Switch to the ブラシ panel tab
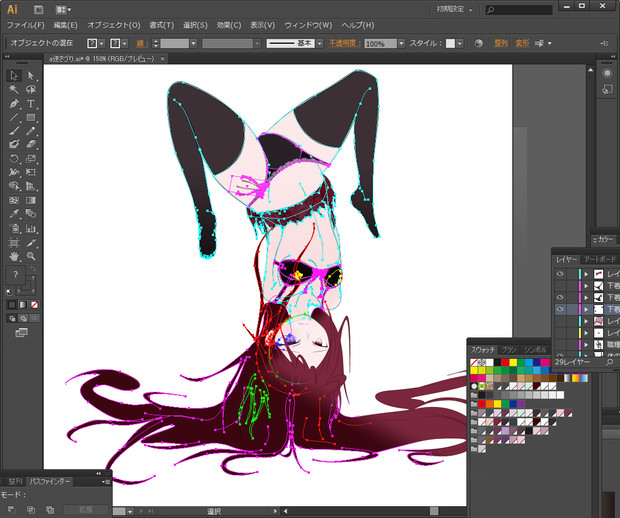This screenshot has height=518, width=620. click(x=508, y=350)
